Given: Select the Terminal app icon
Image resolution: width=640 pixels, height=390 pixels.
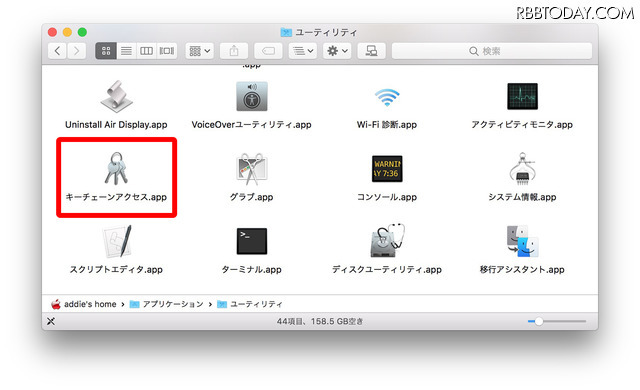Looking at the screenshot, I should point(252,241).
